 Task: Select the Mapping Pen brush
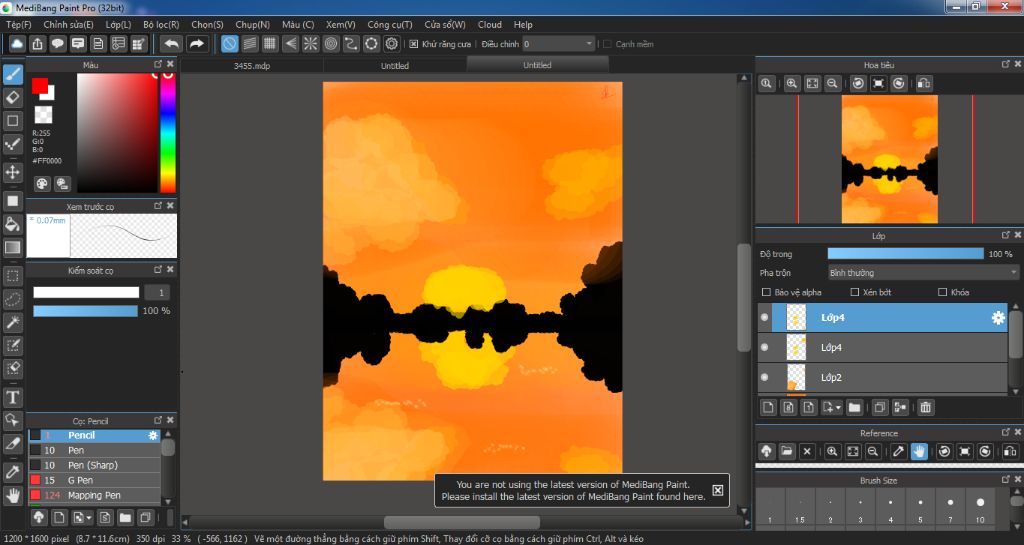[x=95, y=495]
